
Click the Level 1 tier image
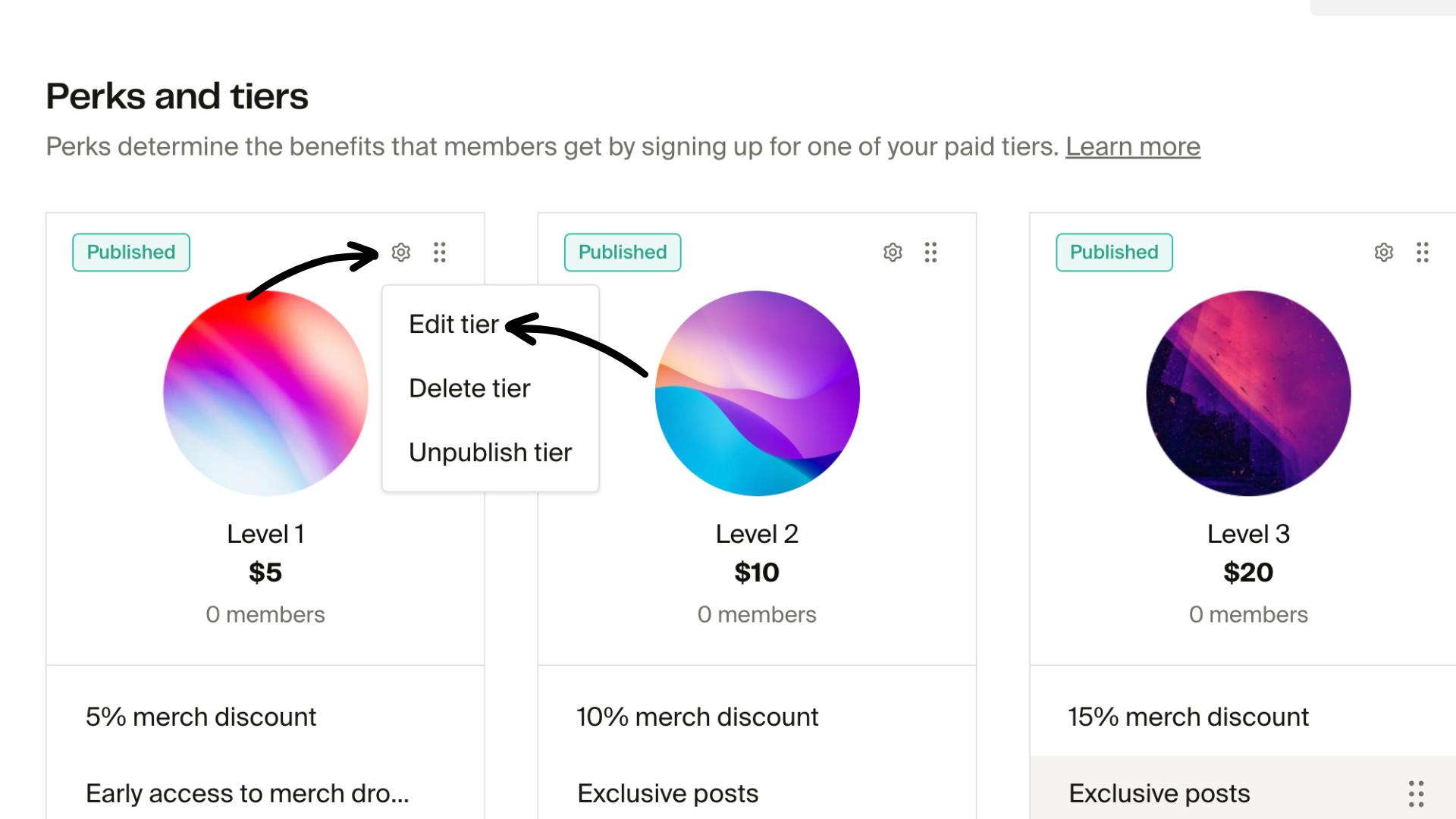[x=265, y=394]
